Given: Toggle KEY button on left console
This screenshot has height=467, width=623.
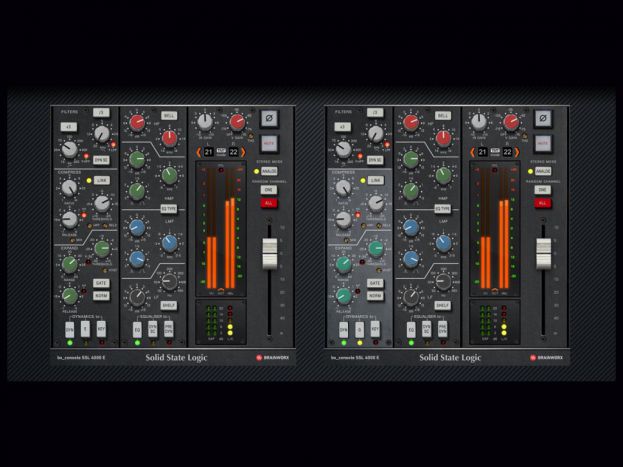Looking at the screenshot, I should (101, 329).
